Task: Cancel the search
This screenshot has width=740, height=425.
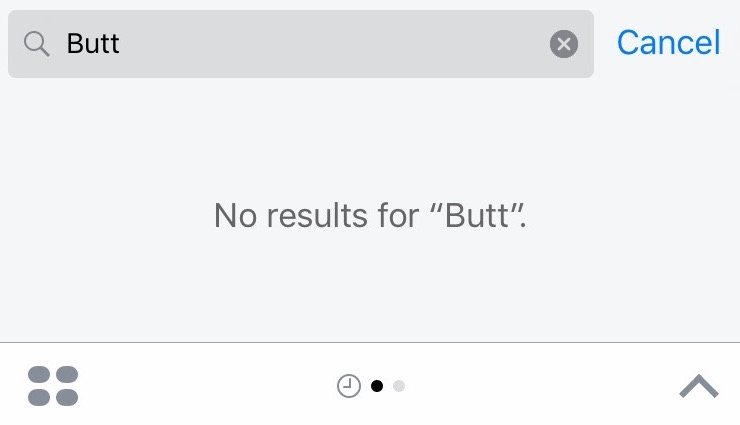Action: [x=668, y=43]
